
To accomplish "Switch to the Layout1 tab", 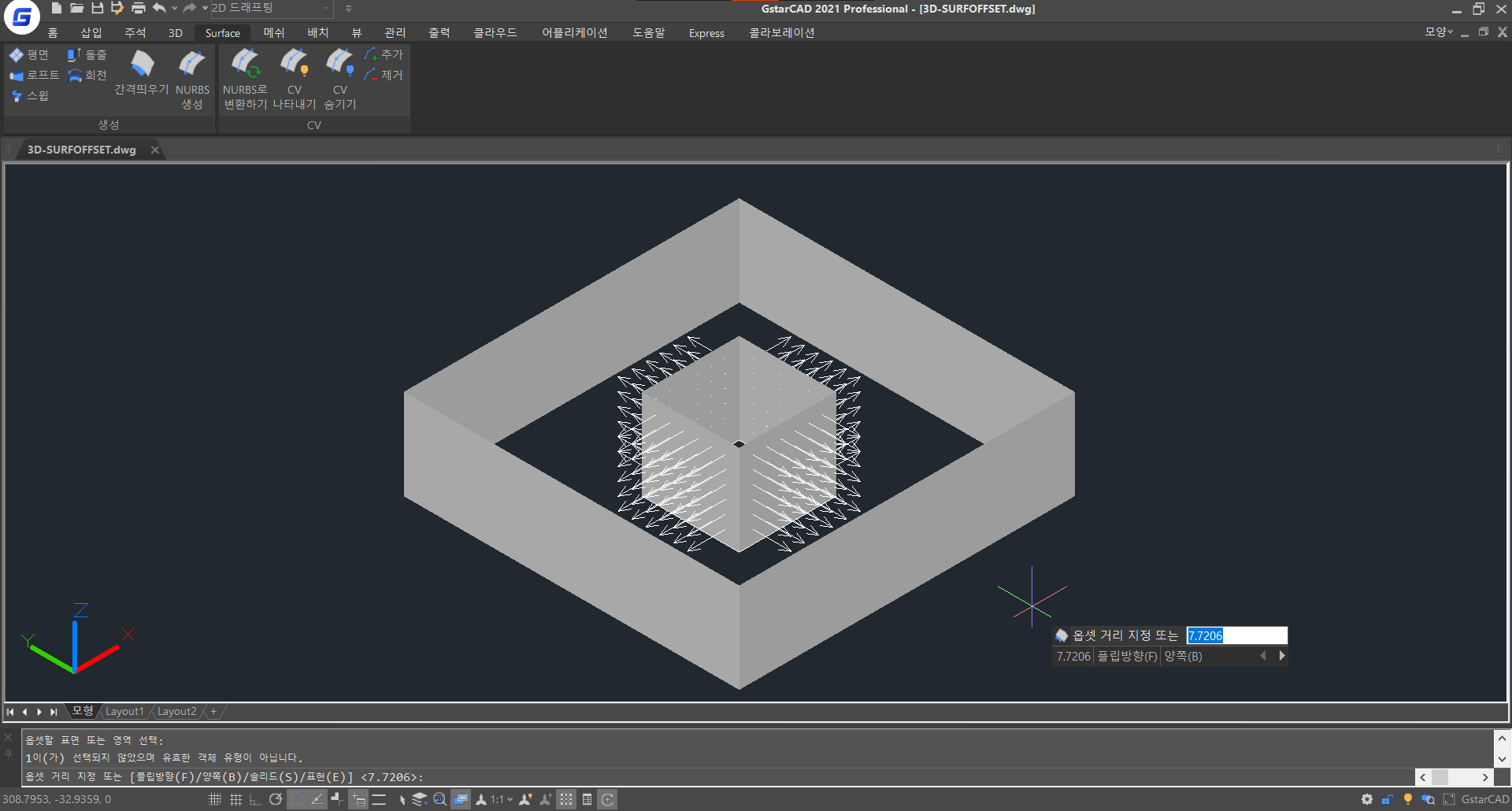I will tap(124, 711).
